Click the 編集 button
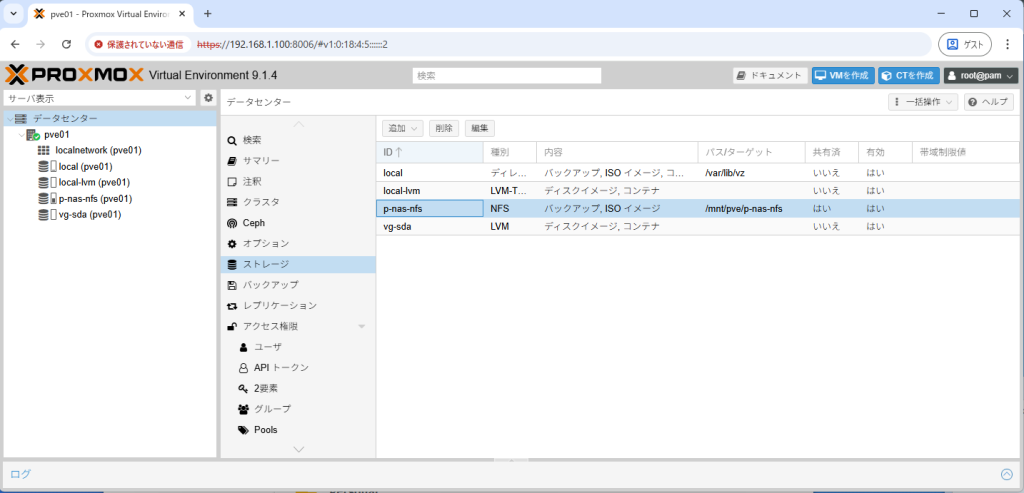1024x493 pixels. click(480, 129)
